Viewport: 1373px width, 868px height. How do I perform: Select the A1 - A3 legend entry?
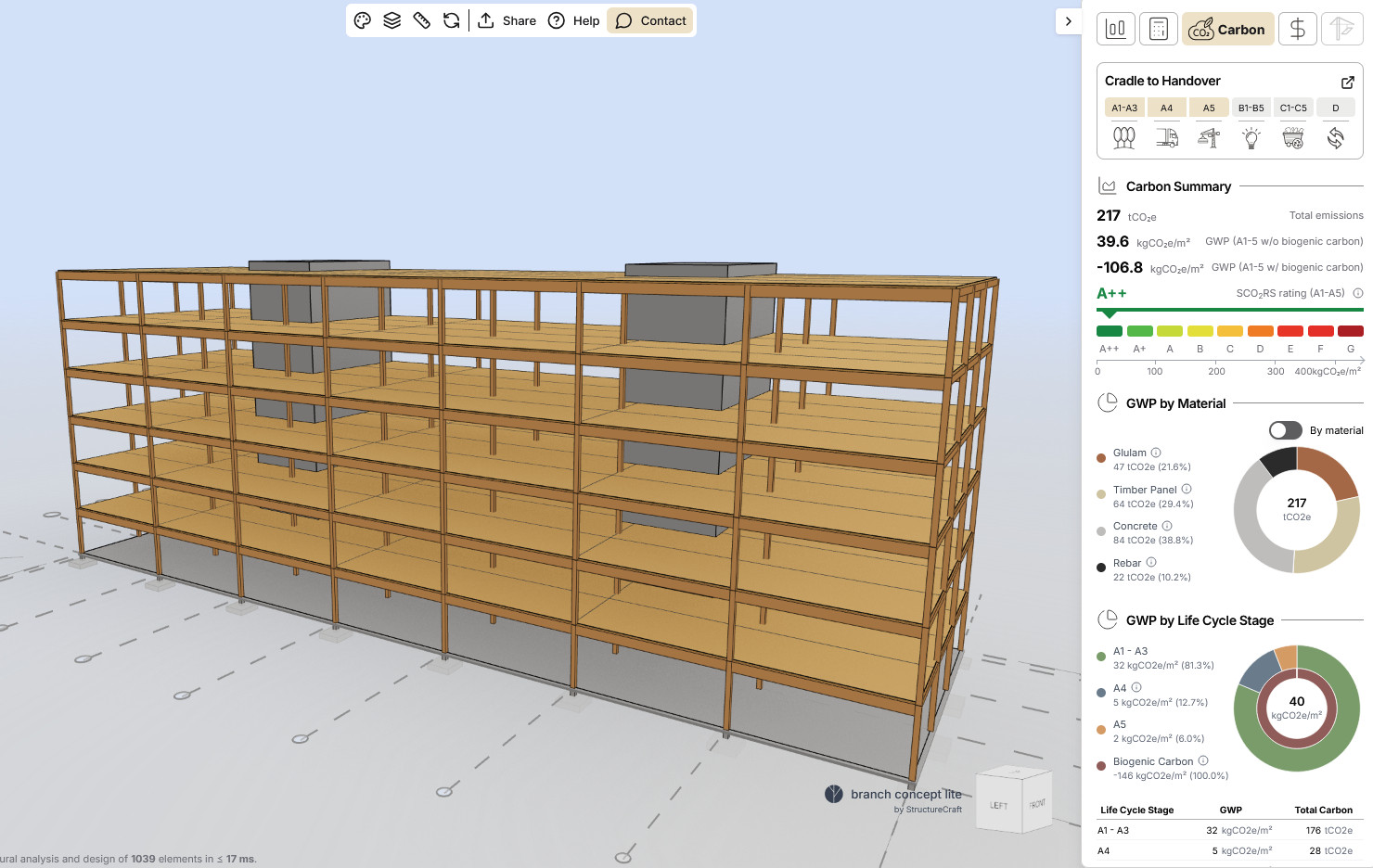[x=1156, y=657]
